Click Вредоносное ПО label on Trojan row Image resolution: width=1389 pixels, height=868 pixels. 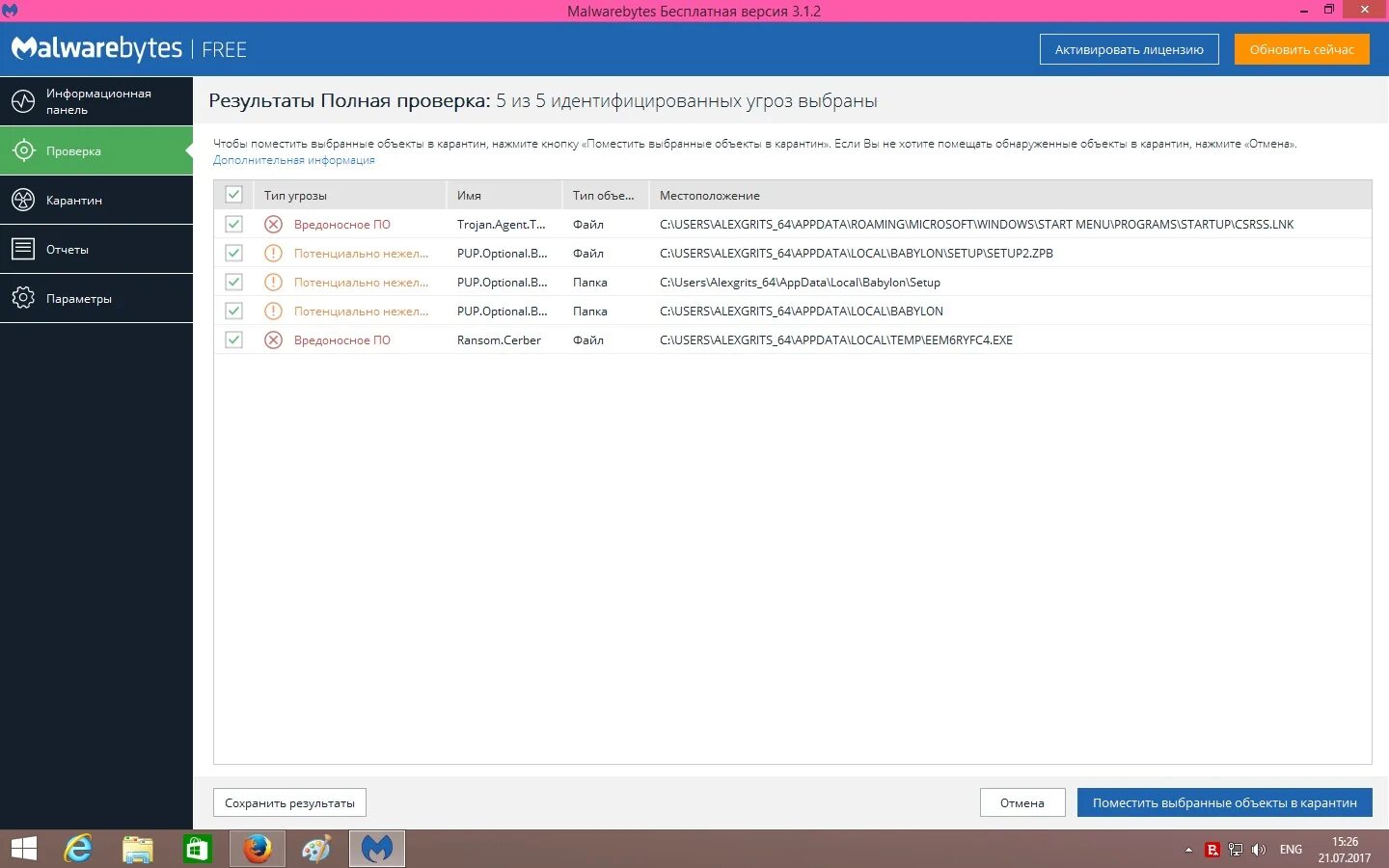coord(342,224)
